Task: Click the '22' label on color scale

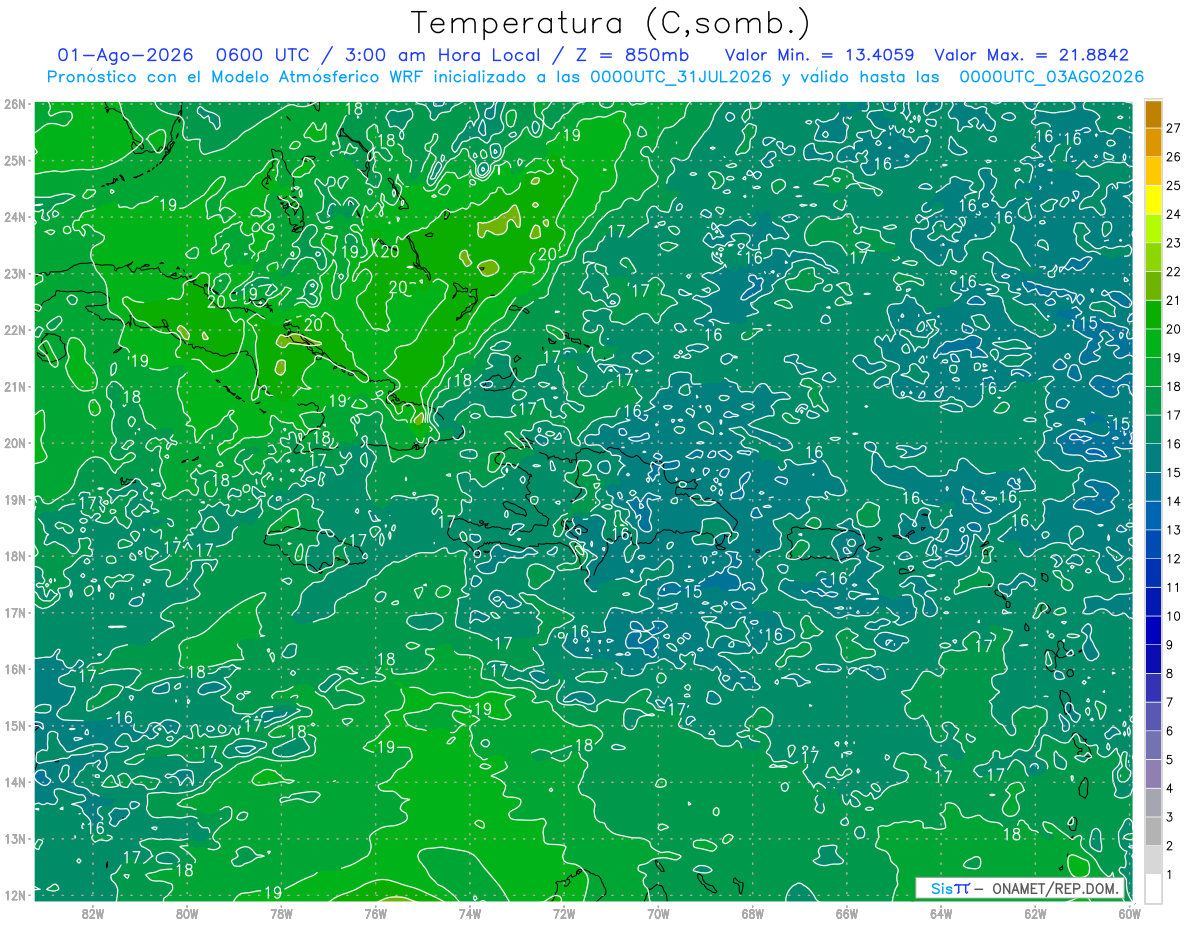Action: (1174, 272)
